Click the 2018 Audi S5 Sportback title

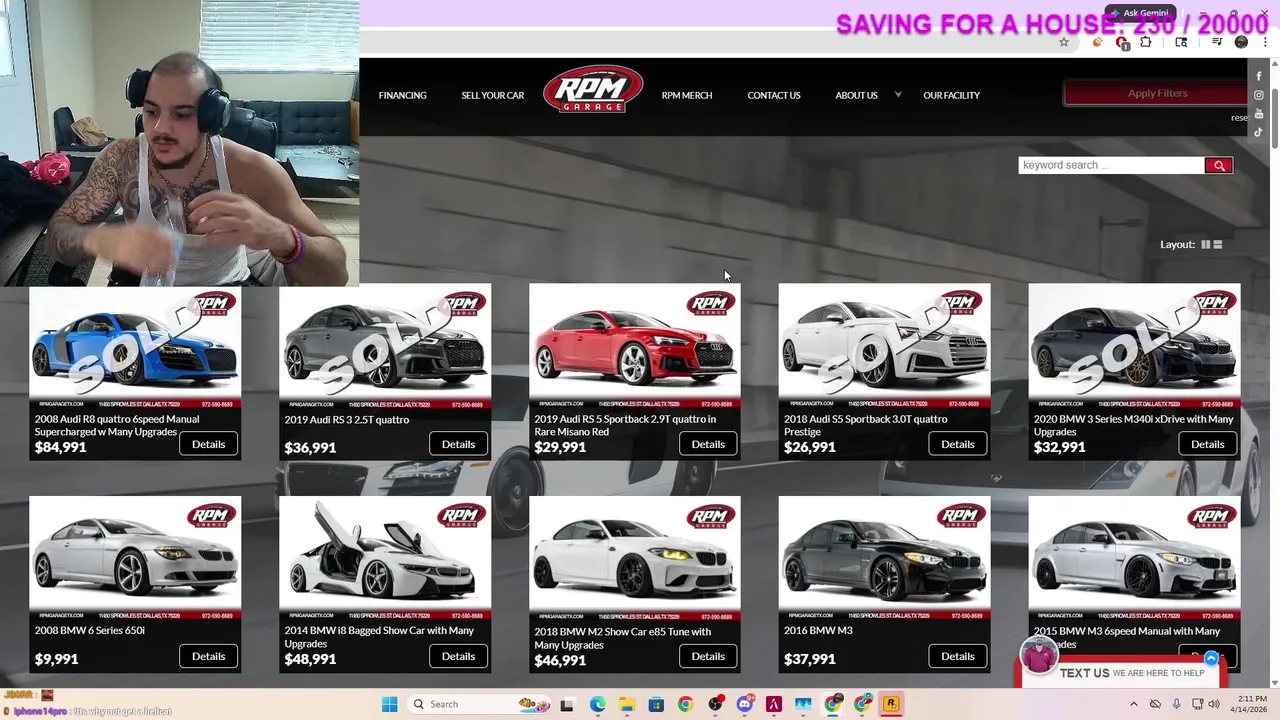865,425
